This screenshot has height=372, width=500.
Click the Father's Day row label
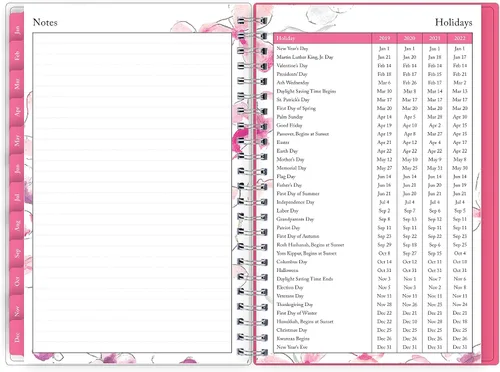289,185
